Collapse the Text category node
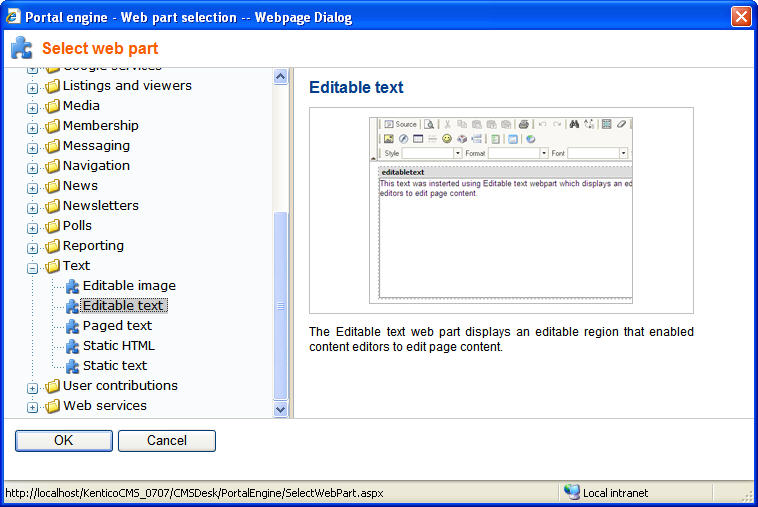758x507 pixels. (32, 268)
